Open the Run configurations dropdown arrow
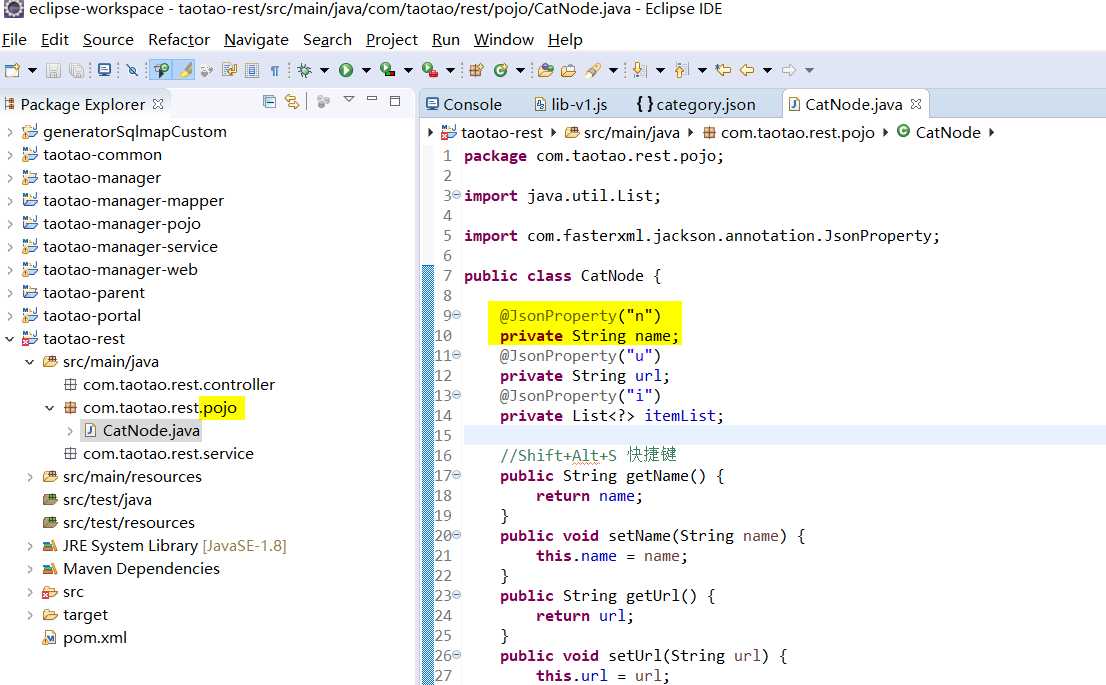1106x685 pixels. (x=366, y=70)
